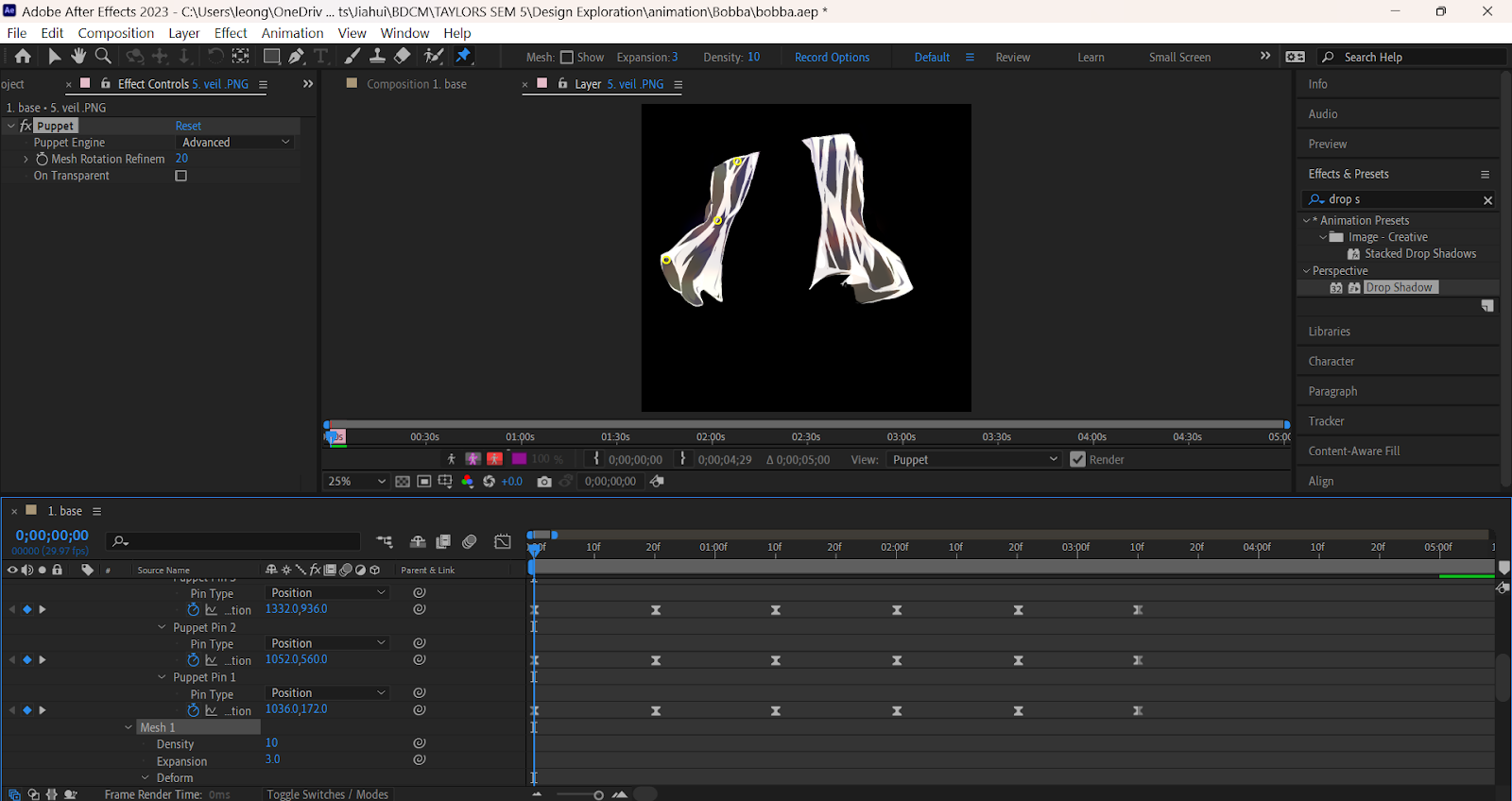Viewport: 1512px width, 801px height.
Task: Click the workspace sync settings icon
Action: (1296, 57)
